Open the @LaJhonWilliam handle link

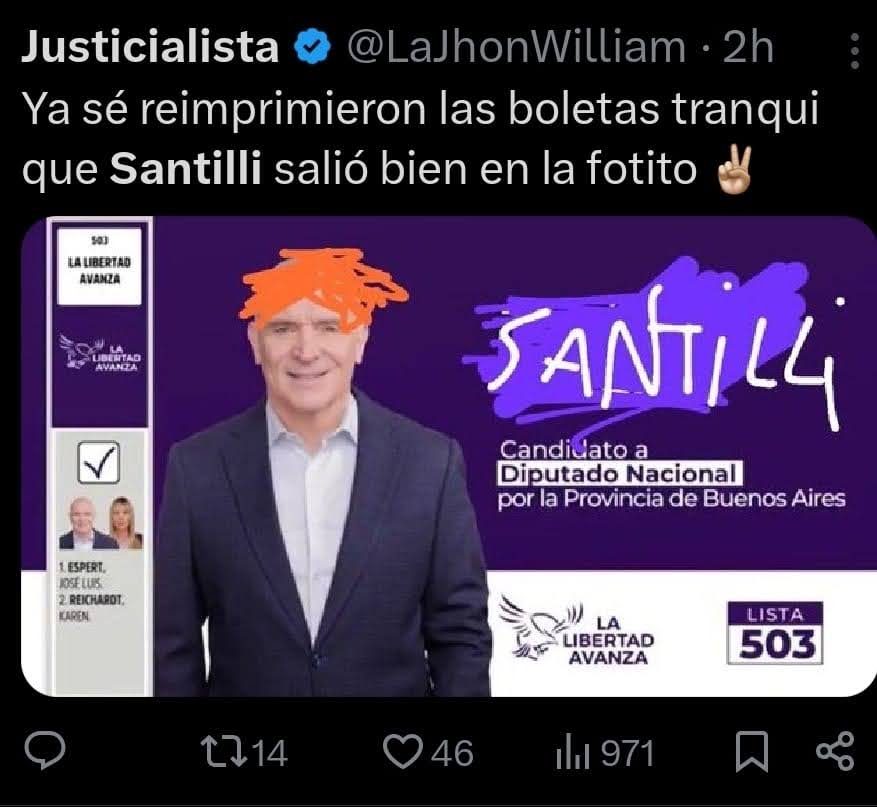click(516, 47)
